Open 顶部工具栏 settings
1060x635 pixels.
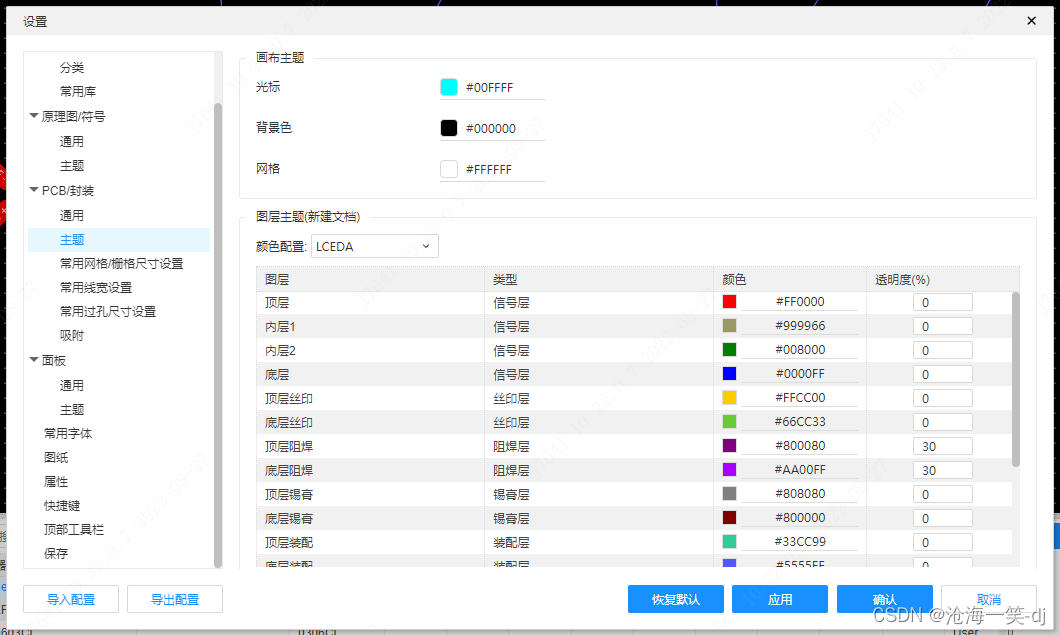click(74, 530)
